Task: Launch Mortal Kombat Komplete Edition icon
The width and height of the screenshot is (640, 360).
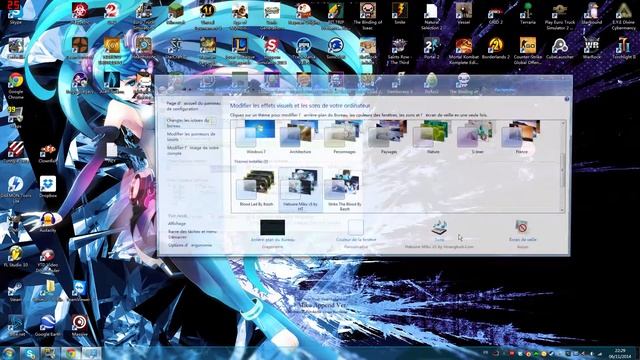Action: tap(463, 51)
